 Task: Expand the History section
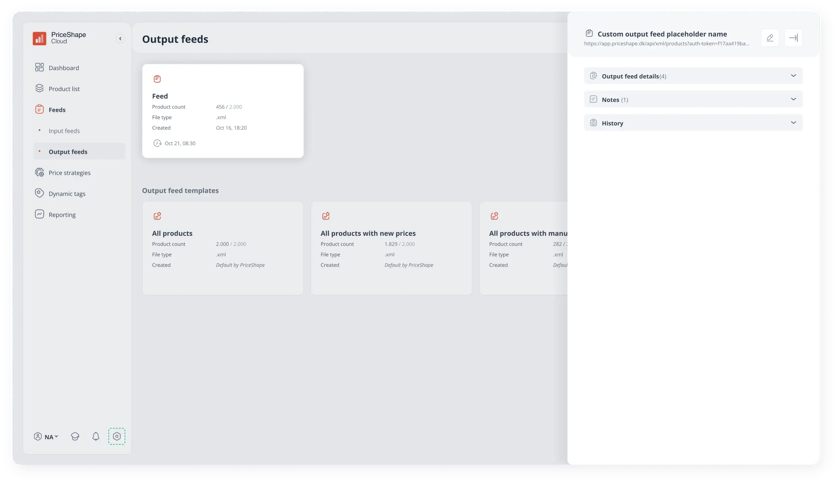(x=693, y=123)
